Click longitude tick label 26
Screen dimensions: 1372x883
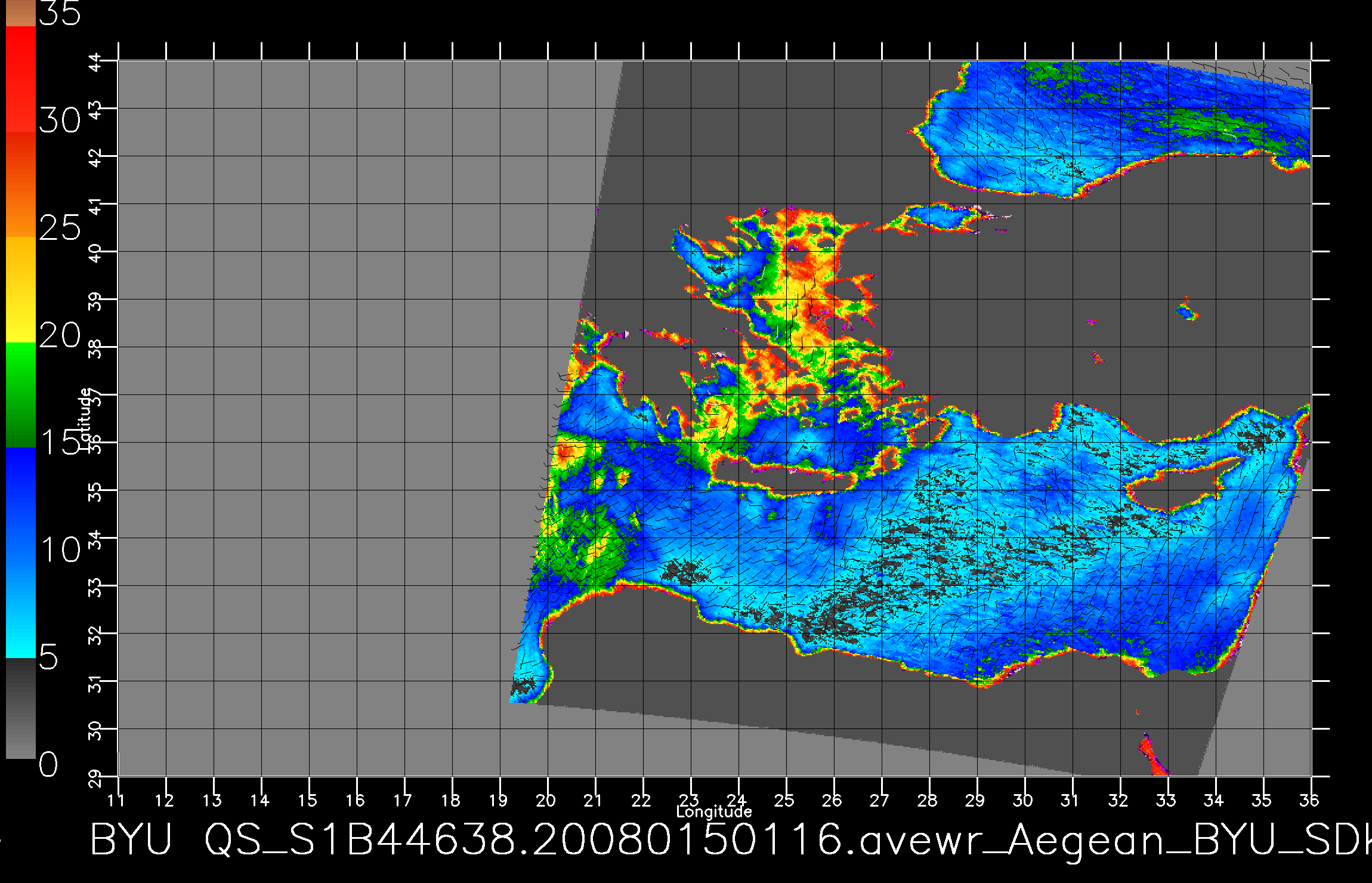pyautogui.click(x=832, y=801)
